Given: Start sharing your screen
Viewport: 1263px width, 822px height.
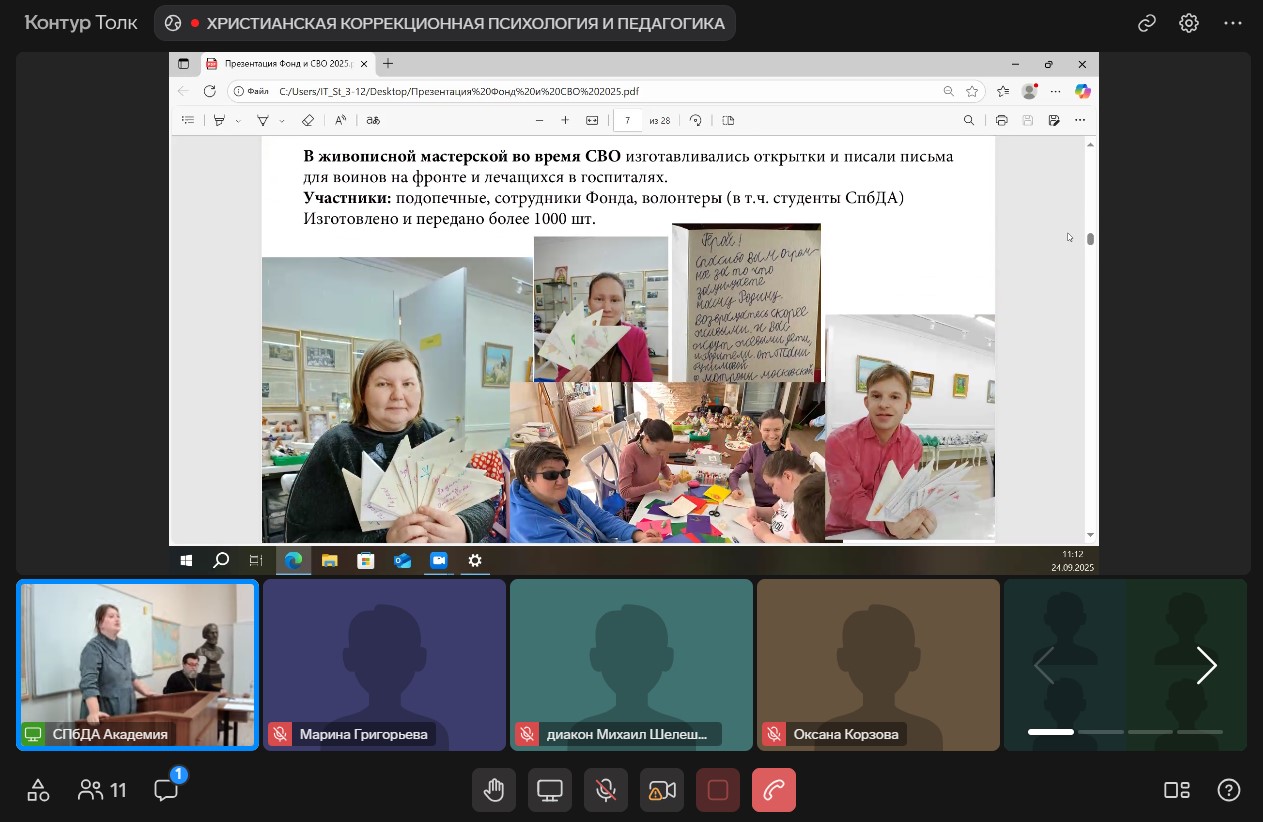Looking at the screenshot, I should pyautogui.click(x=550, y=790).
